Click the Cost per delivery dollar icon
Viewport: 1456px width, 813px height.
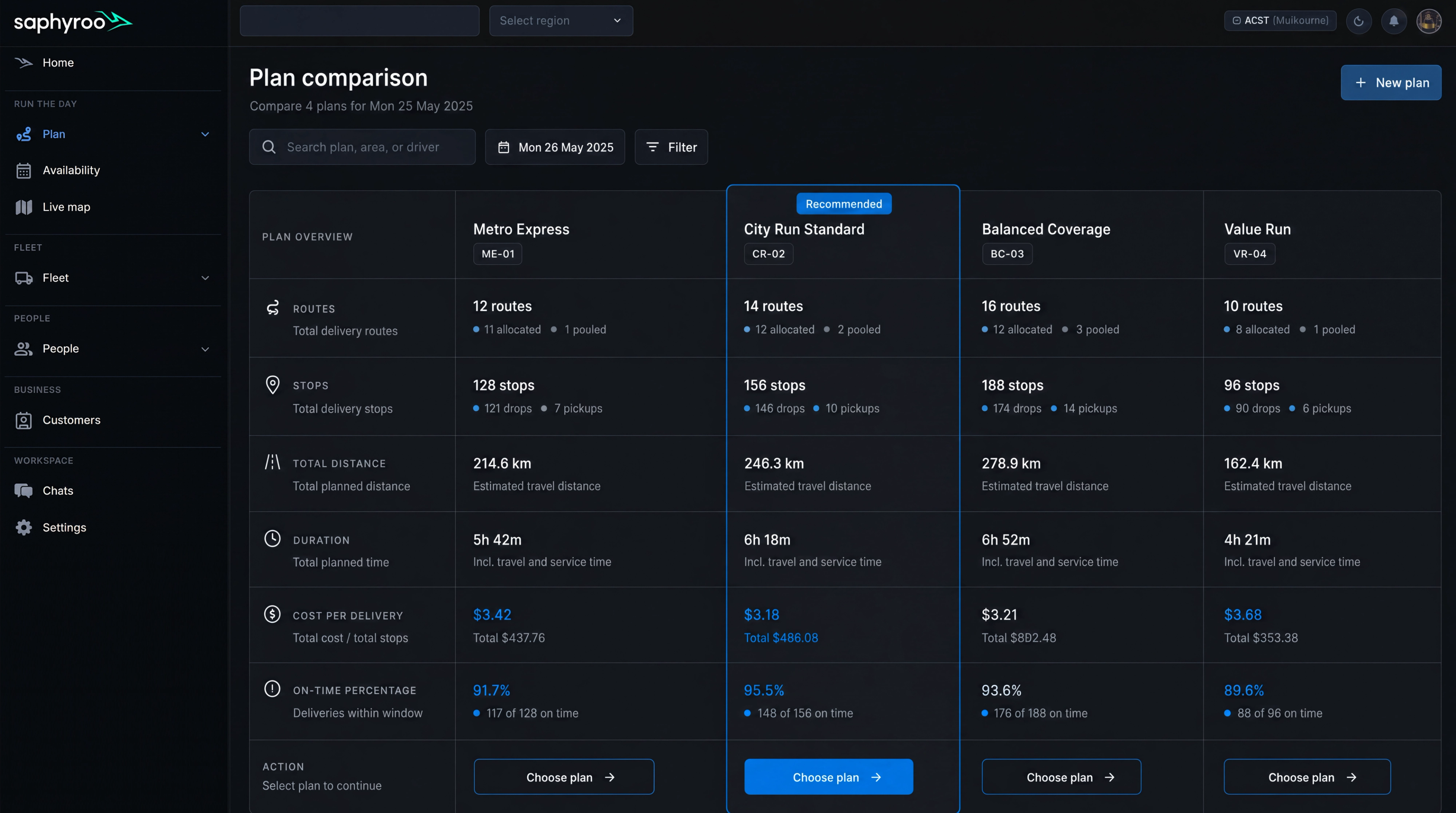point(273,614)
